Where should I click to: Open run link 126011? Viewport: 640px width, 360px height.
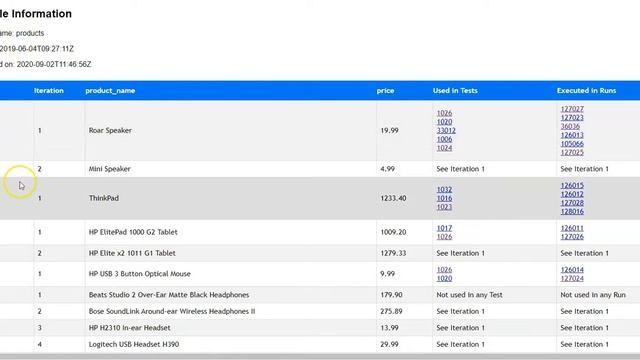coord(572,228)
